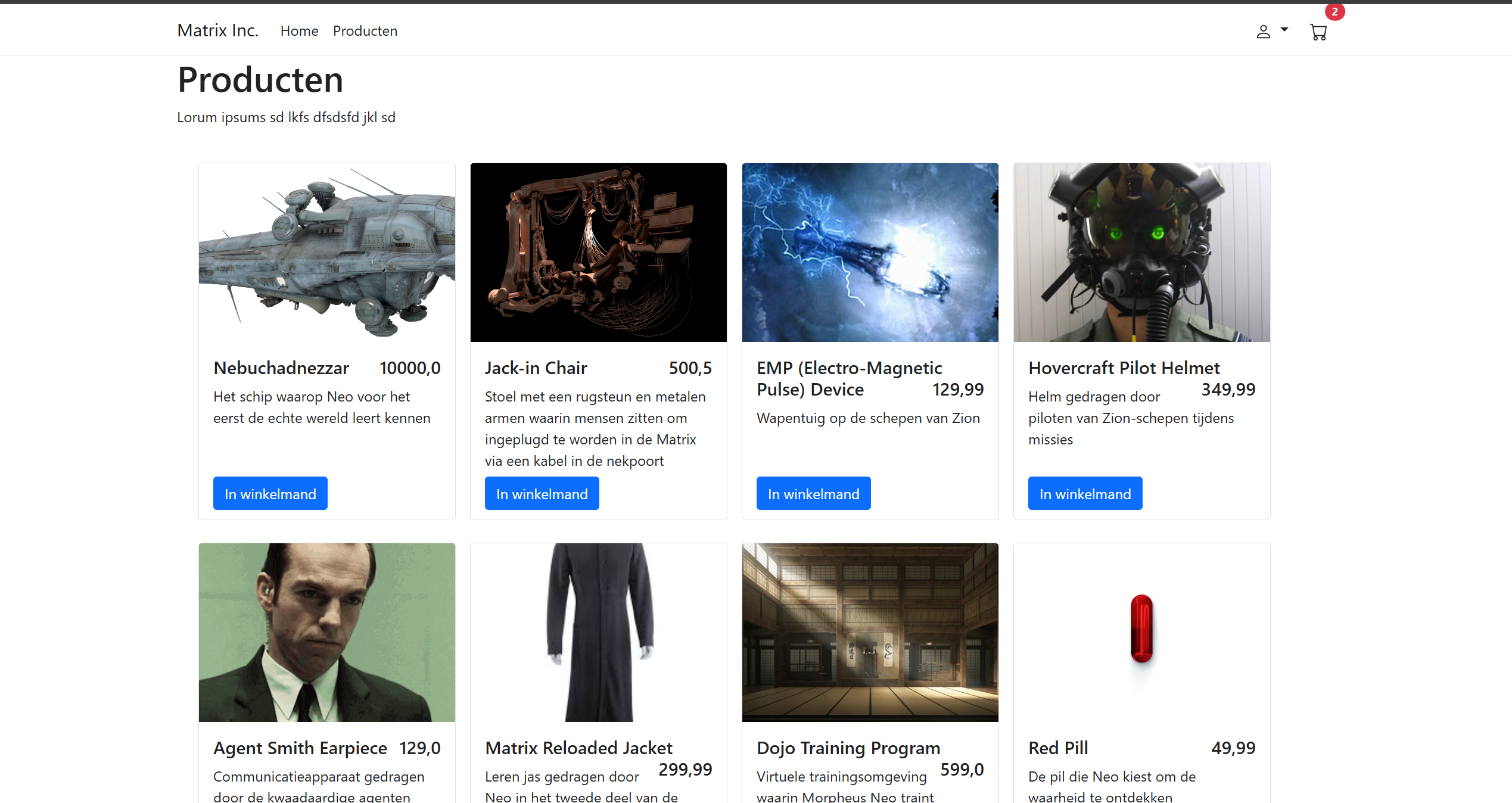1512x803 pixels.
Task: Open the shopping cart icon
Action: (x=1318, y=32)
